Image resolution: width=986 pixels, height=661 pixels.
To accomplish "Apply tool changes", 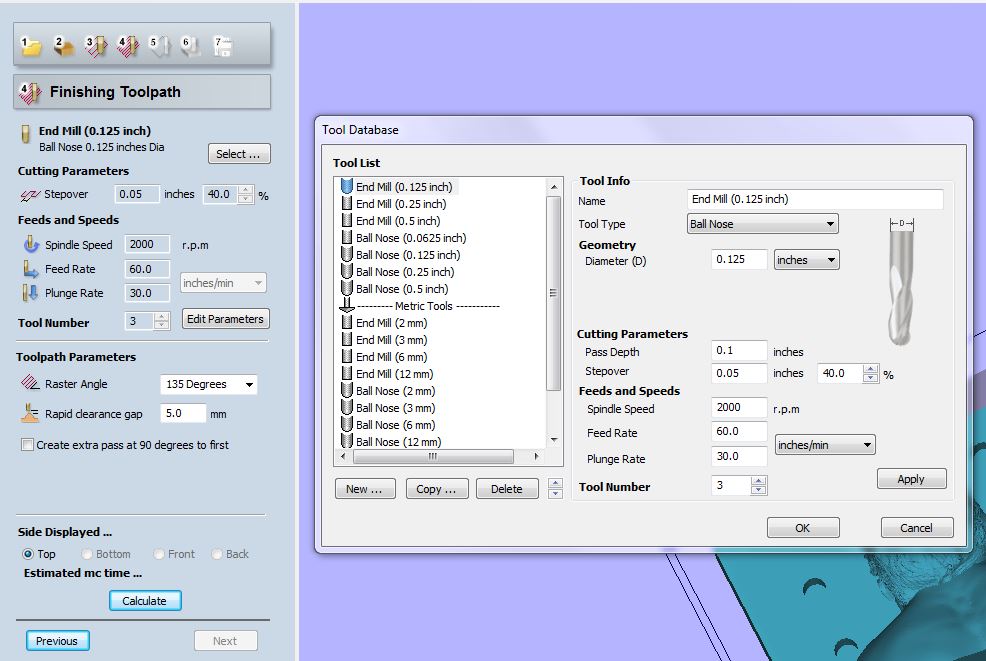I will pos(911,479).
